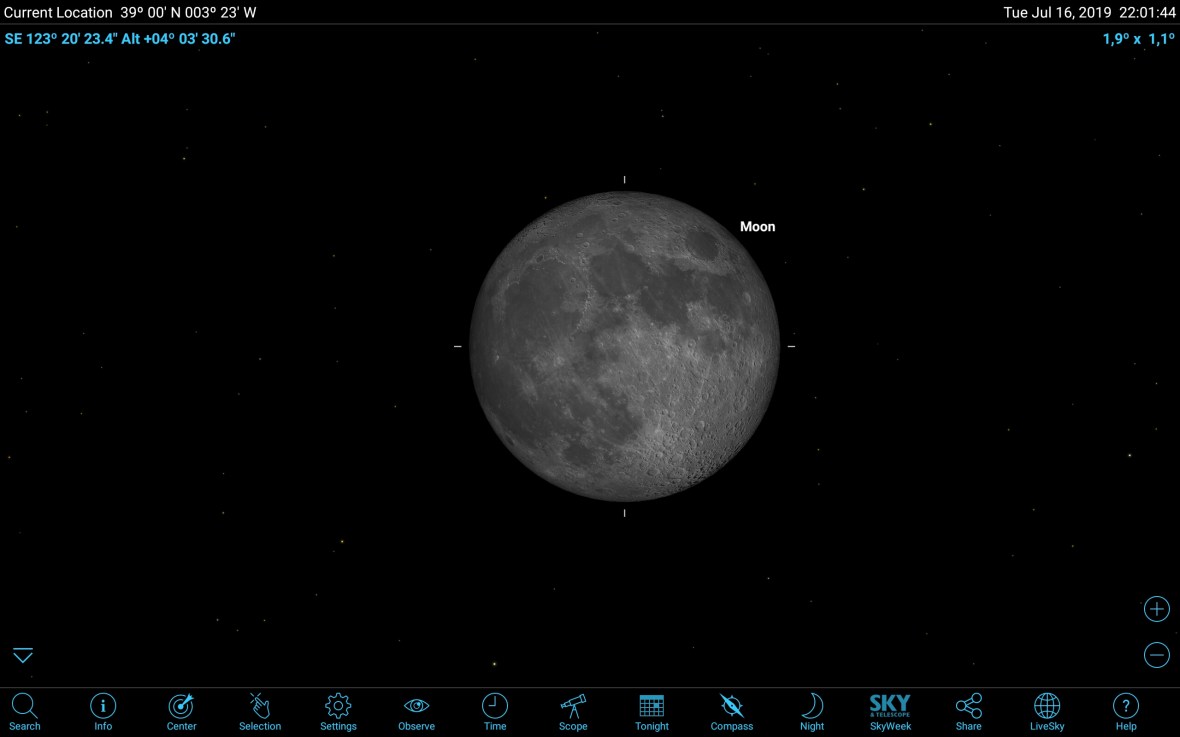Toggle the Compass mode
Image resolution: width=1180 pixels, height=737 pixels.
[731, 711]
